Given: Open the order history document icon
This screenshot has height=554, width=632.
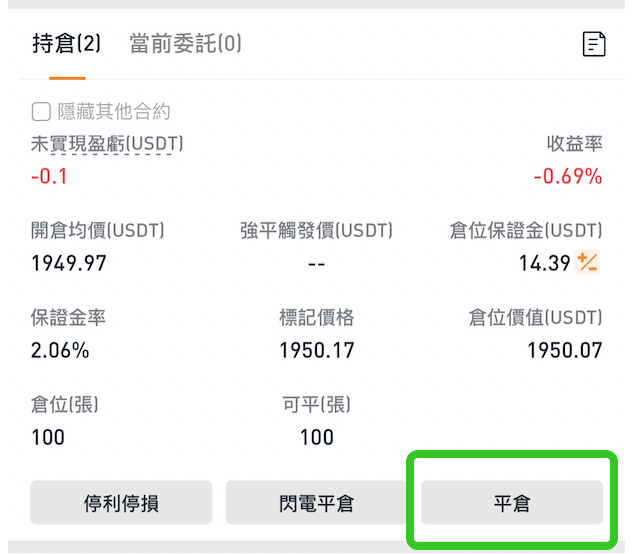Looking at the screenshot, I should (594, 44).
